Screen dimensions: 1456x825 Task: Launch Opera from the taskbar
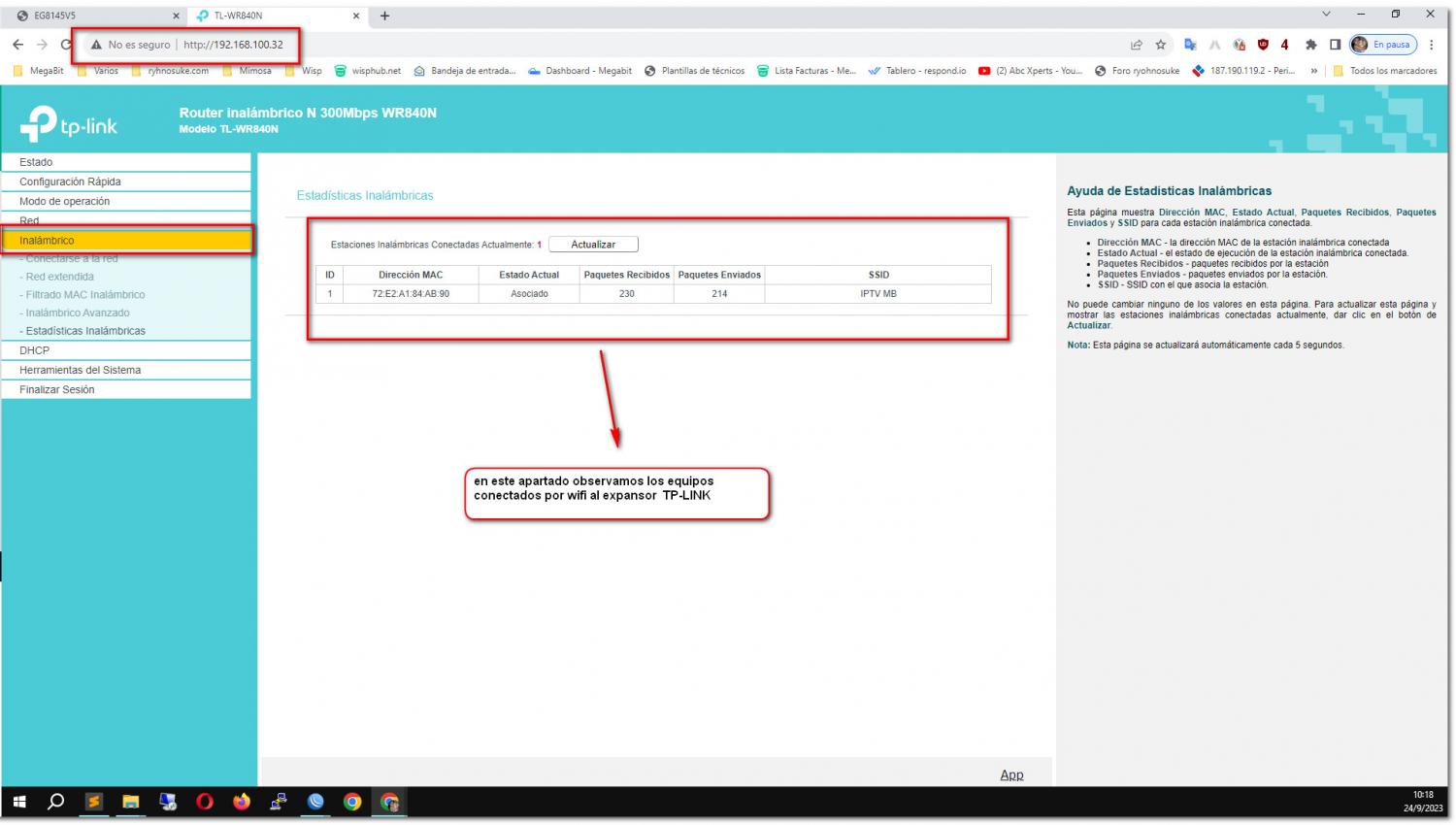tap(205, 802)
